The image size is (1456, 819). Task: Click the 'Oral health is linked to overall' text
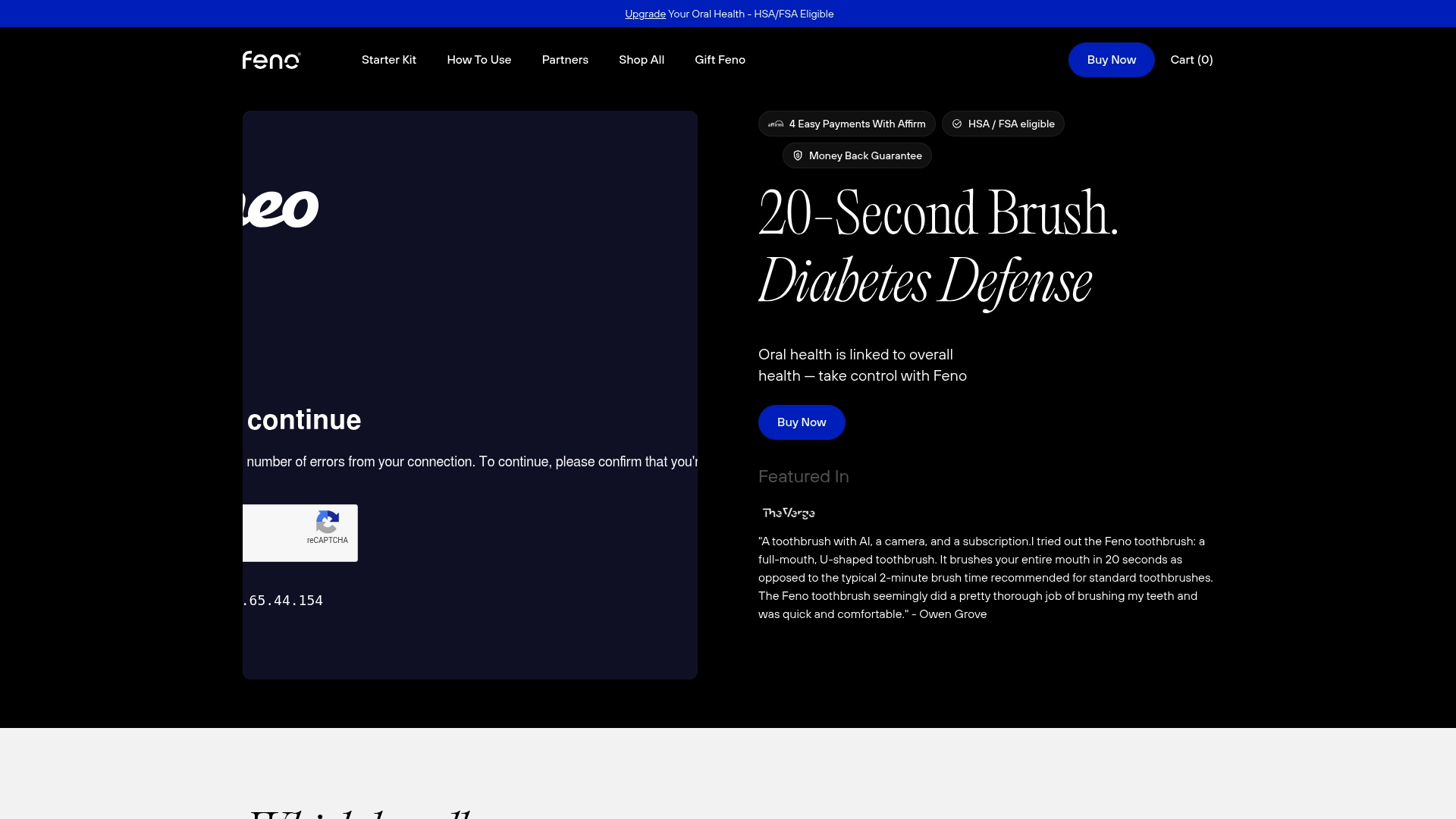tap(855, 355)
